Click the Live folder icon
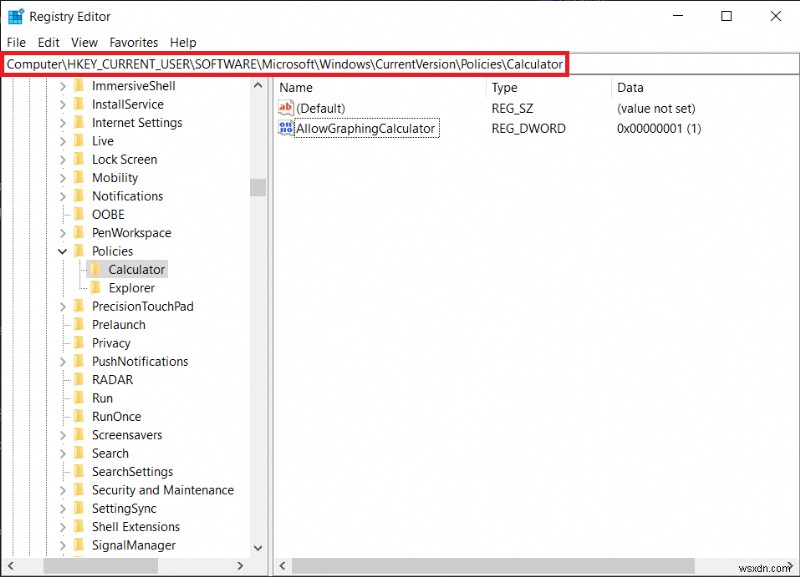This screenshot has height=577, width=800. (x=79, y=141)
